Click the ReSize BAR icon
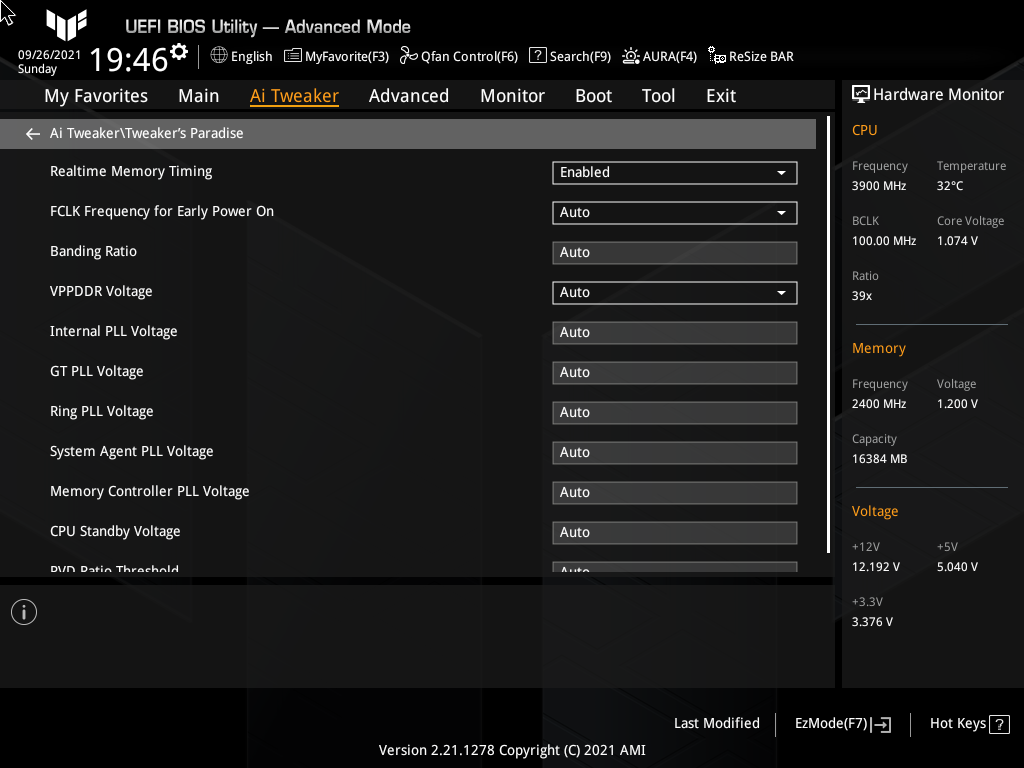This screenshot has height=768, width=1024. click(x=716, y=56)
